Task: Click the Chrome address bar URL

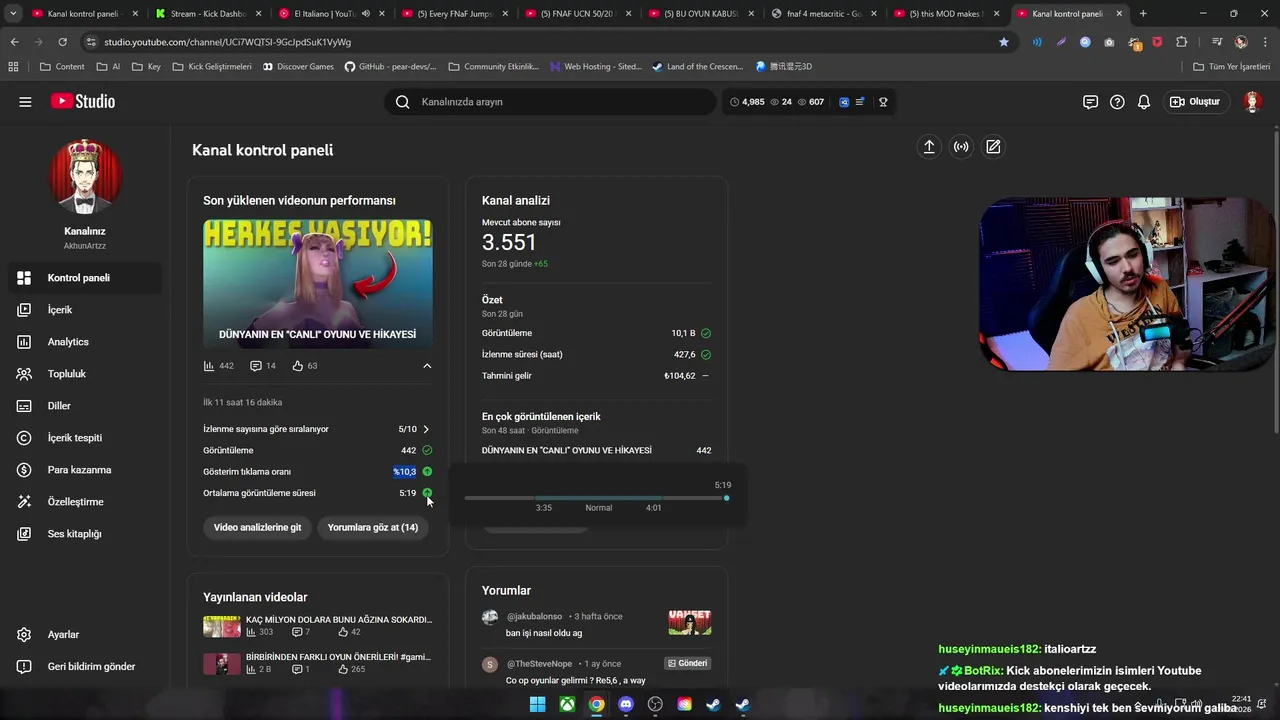Action: 228,42
